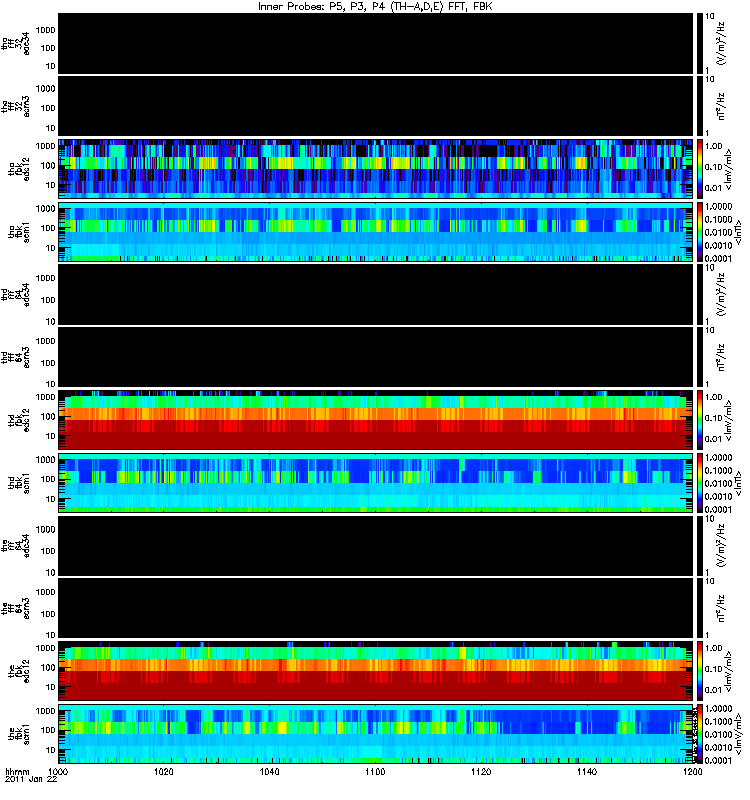The width and height of the screenshot is (750, 800).
Task: Click the "thd fff 64 scm3" y-axis title
Action: [x=15, y=357]
